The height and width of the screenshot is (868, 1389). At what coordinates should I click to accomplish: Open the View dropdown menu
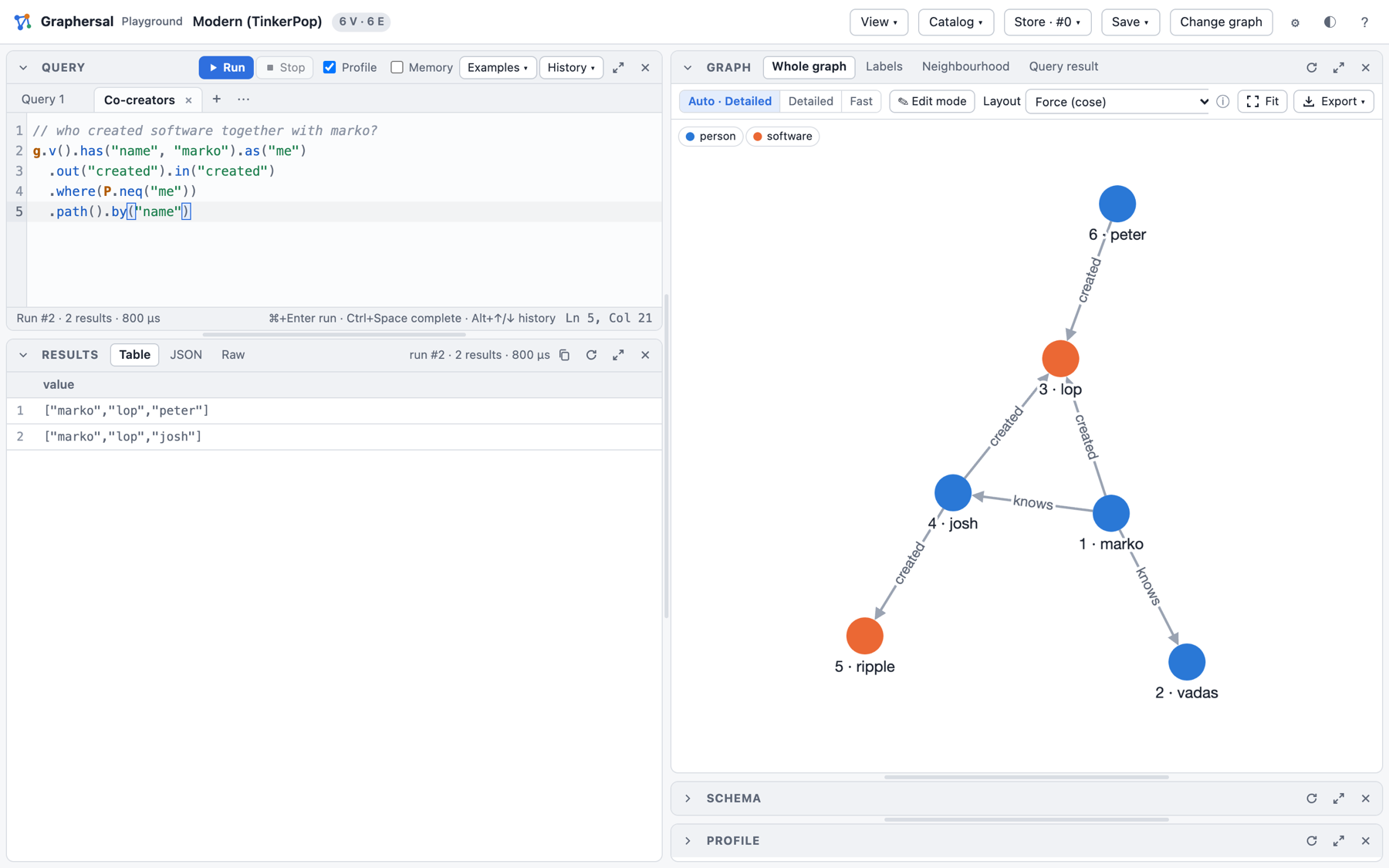[x=879, y=22]
